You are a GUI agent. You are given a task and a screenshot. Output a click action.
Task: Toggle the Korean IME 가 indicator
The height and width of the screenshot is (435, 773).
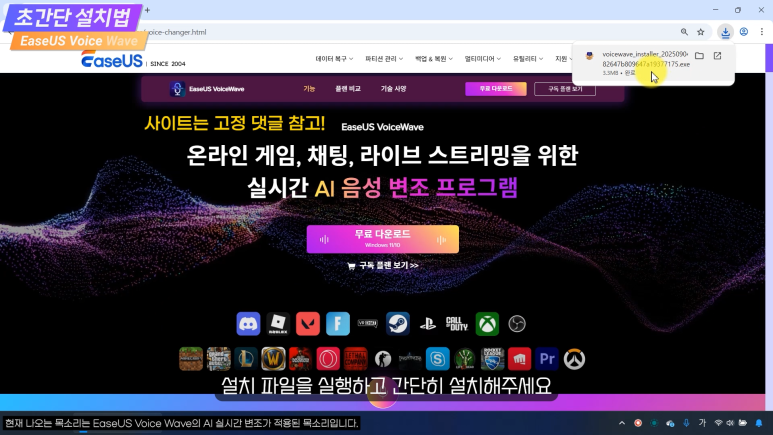pyautogui.click(x=702, y=423)
